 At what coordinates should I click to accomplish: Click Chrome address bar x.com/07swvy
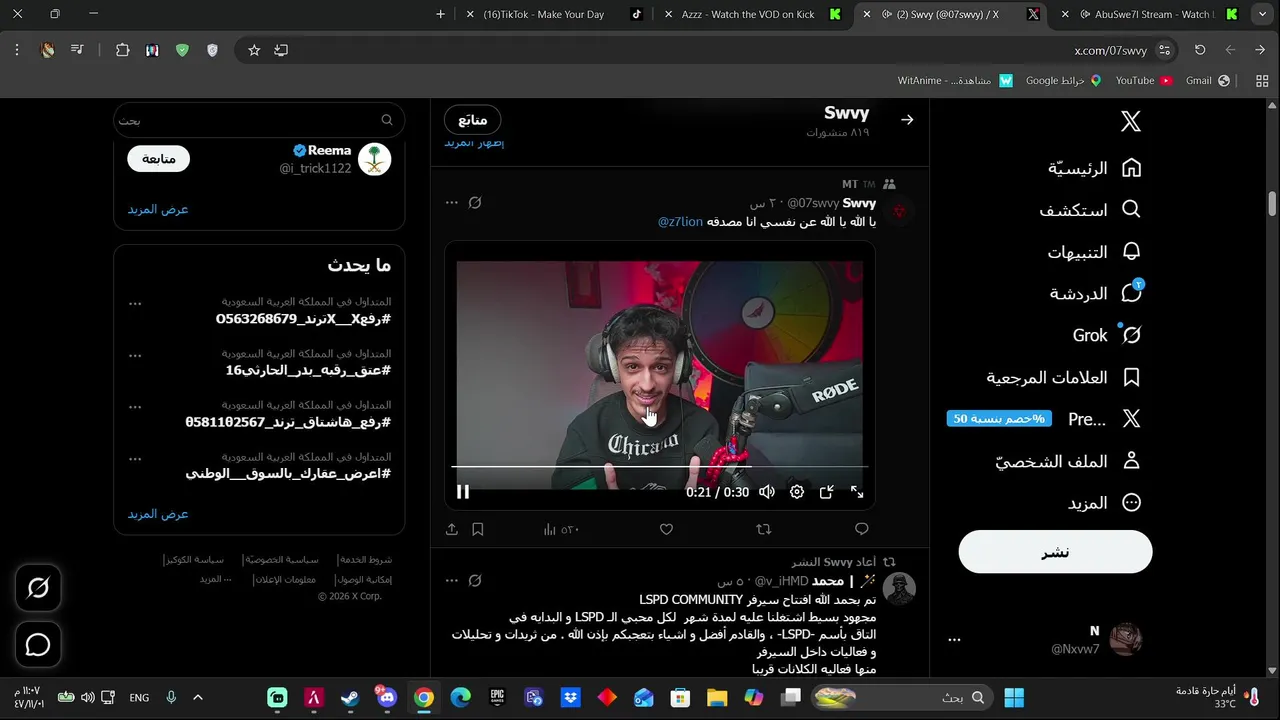pos(1110,50)
